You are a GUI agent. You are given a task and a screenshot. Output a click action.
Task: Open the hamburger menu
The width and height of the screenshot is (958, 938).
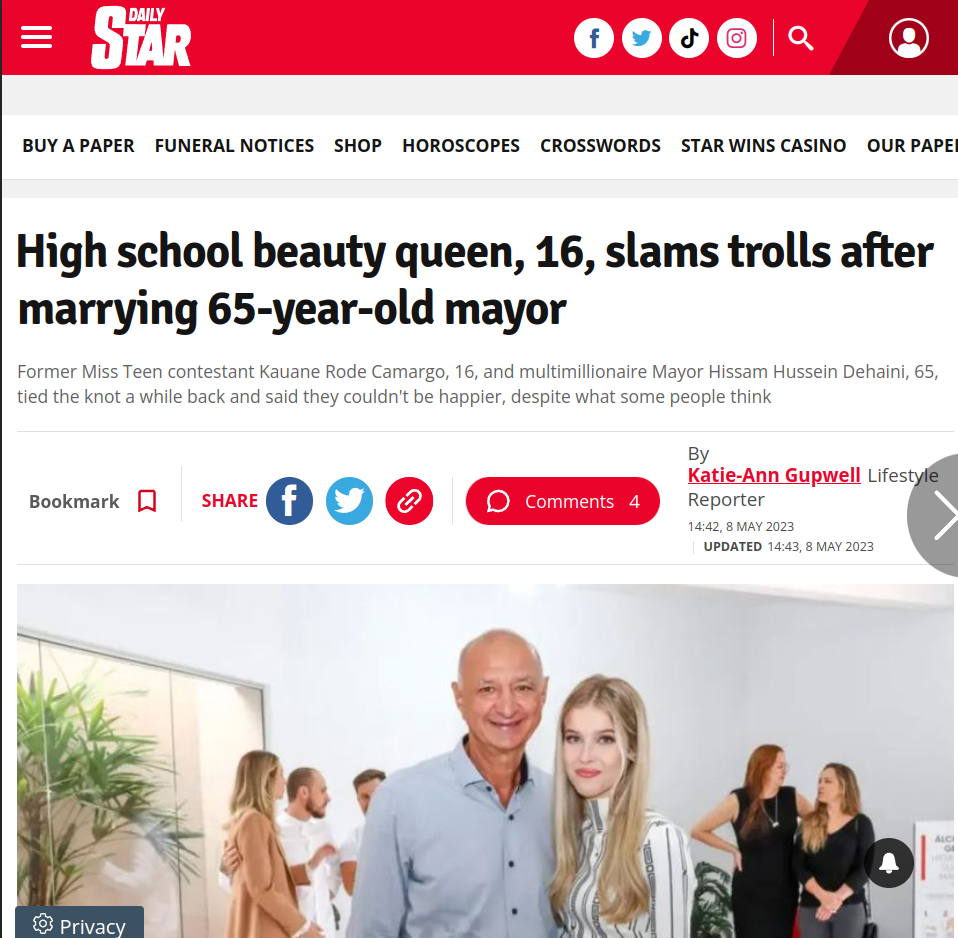pyautogui.click(x=36, y=37)
